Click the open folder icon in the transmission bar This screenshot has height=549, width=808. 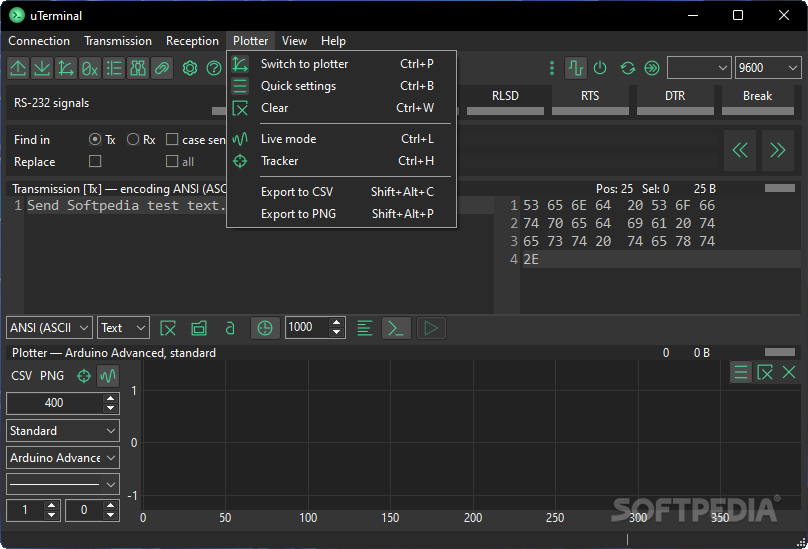(199, 328)
